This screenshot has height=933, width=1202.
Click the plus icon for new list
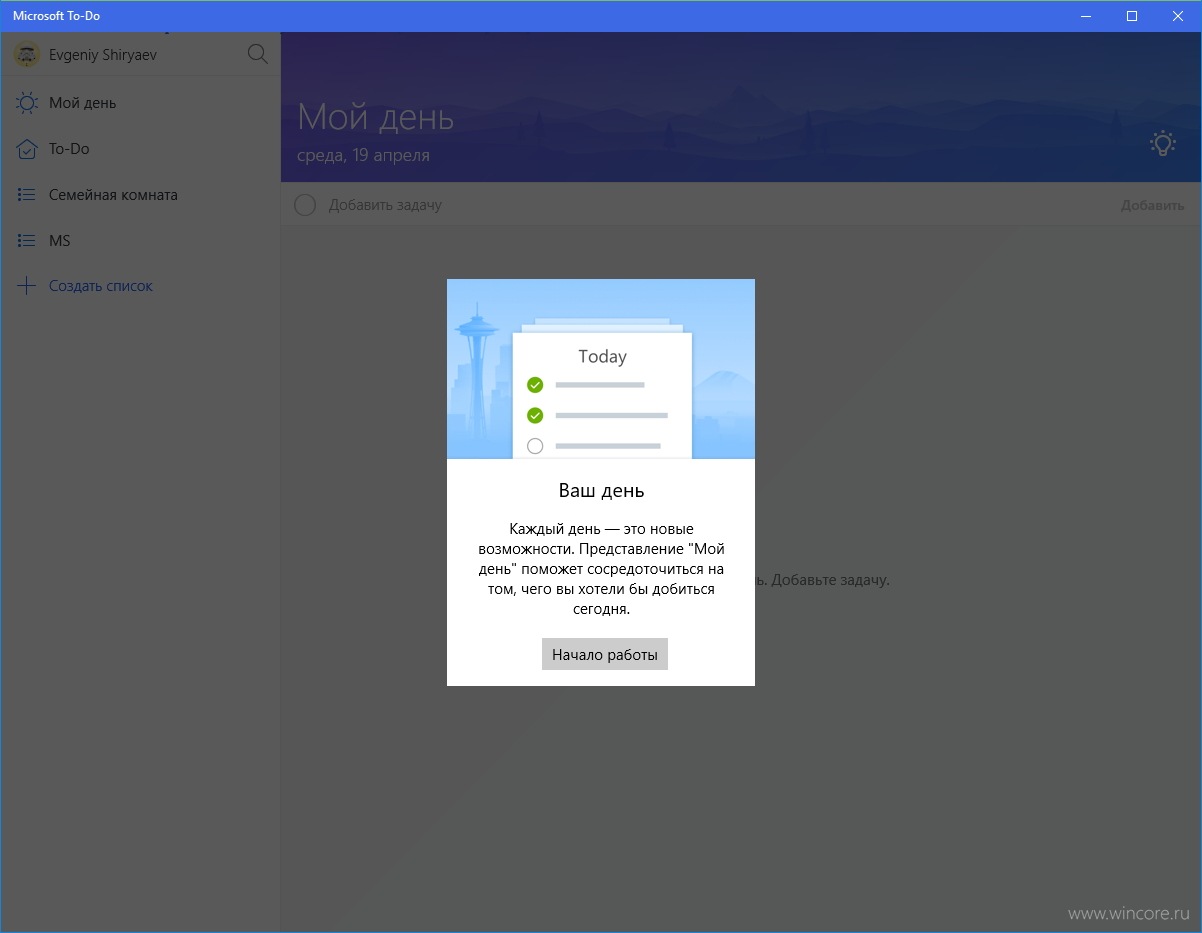27,286
